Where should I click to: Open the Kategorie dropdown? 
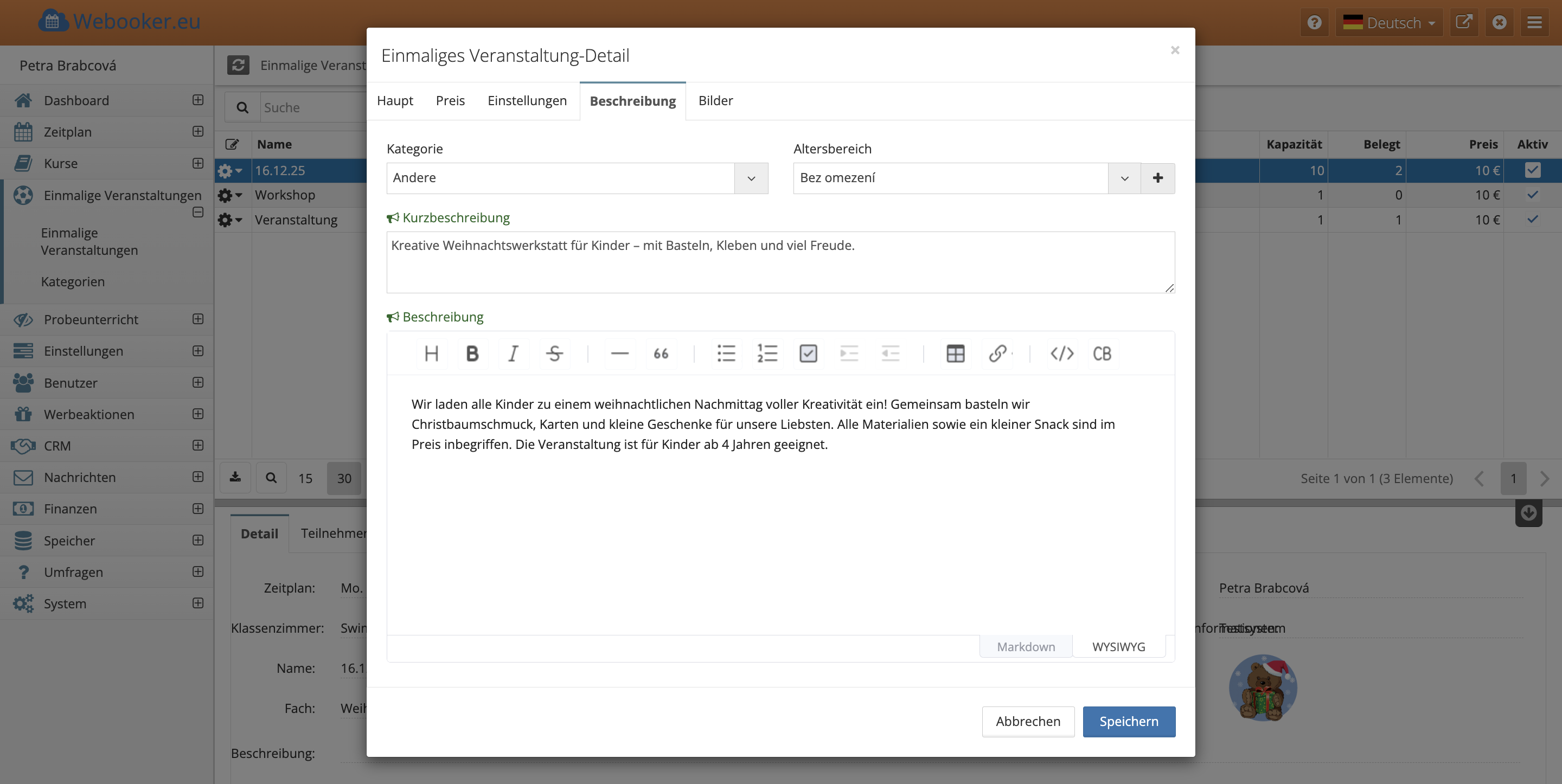751,178
